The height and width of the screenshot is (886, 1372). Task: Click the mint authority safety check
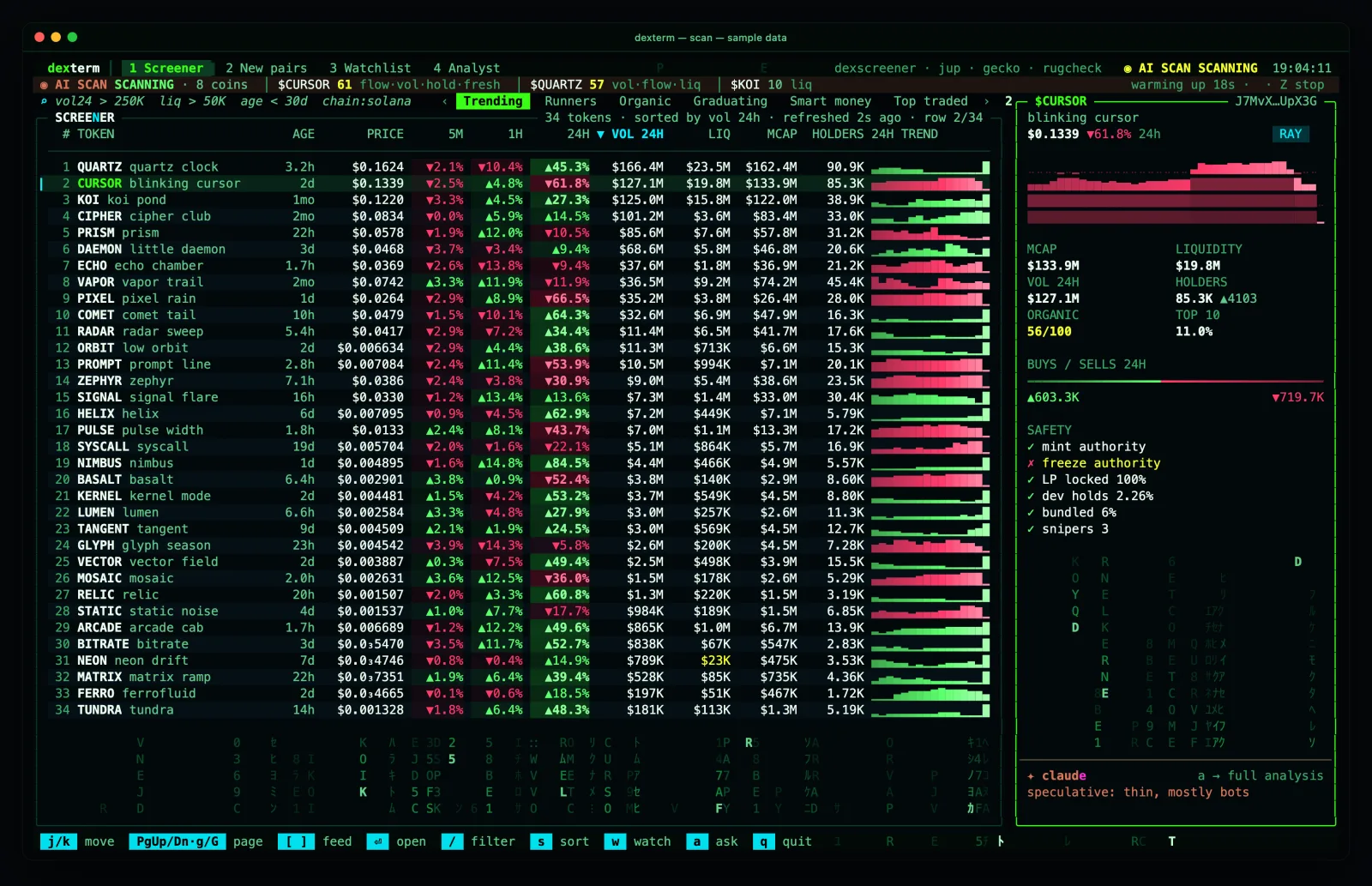pyautogui.click(x=1086, y=447)
